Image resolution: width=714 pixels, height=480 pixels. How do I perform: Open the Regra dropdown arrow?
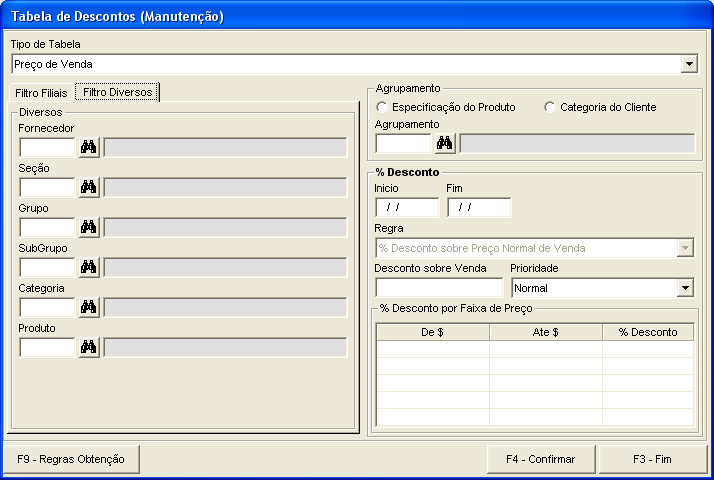[x=685, y=248]
